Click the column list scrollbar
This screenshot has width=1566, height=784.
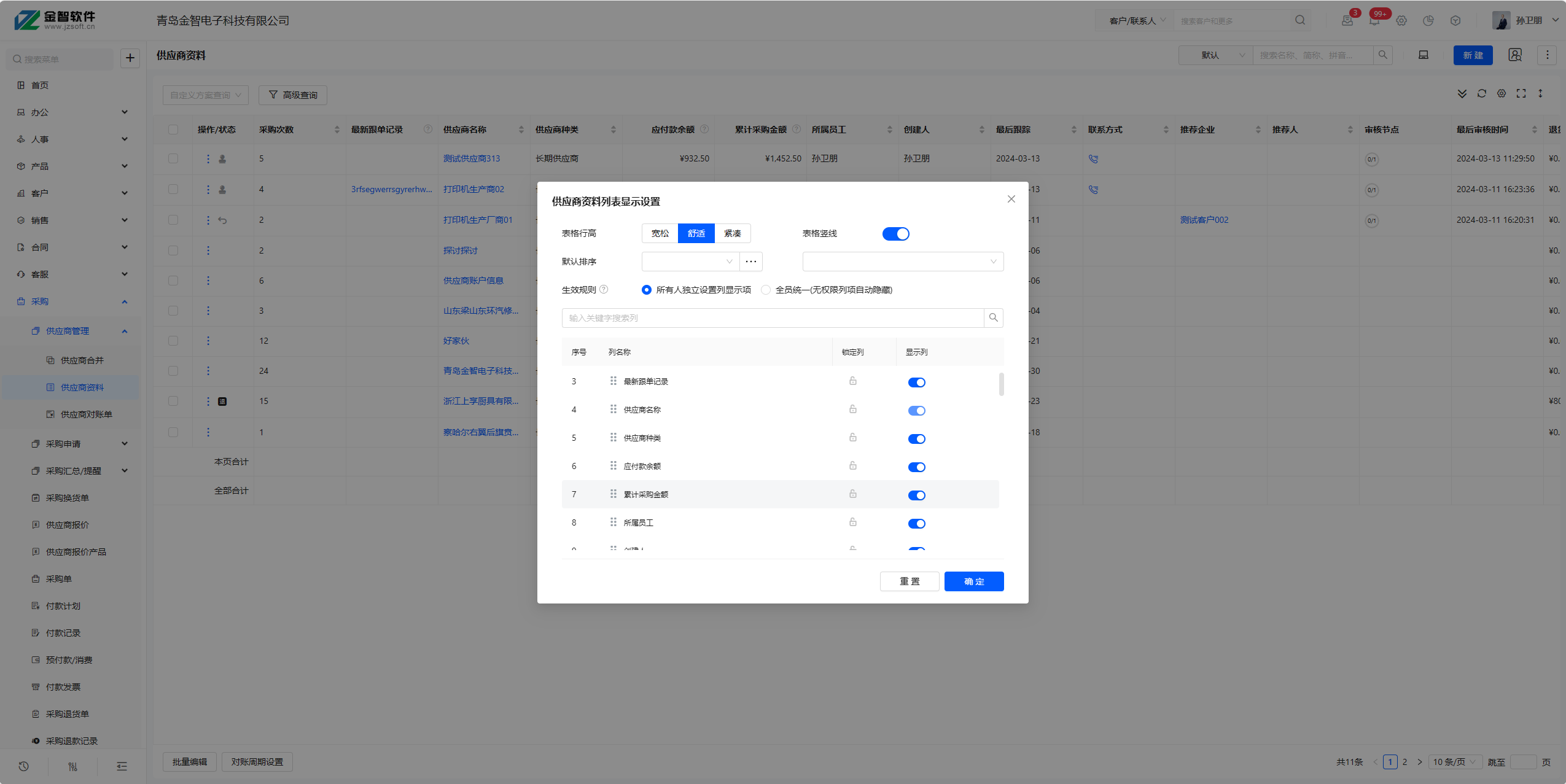(1001, 385)
